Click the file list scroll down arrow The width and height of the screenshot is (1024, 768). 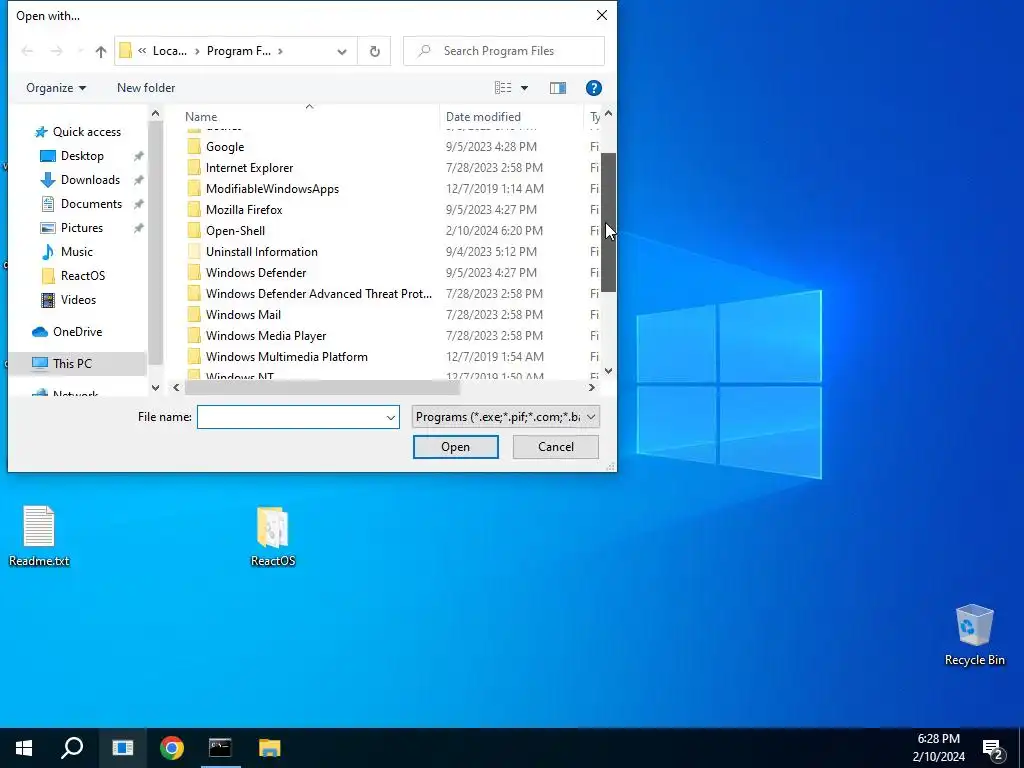(608, 371)
